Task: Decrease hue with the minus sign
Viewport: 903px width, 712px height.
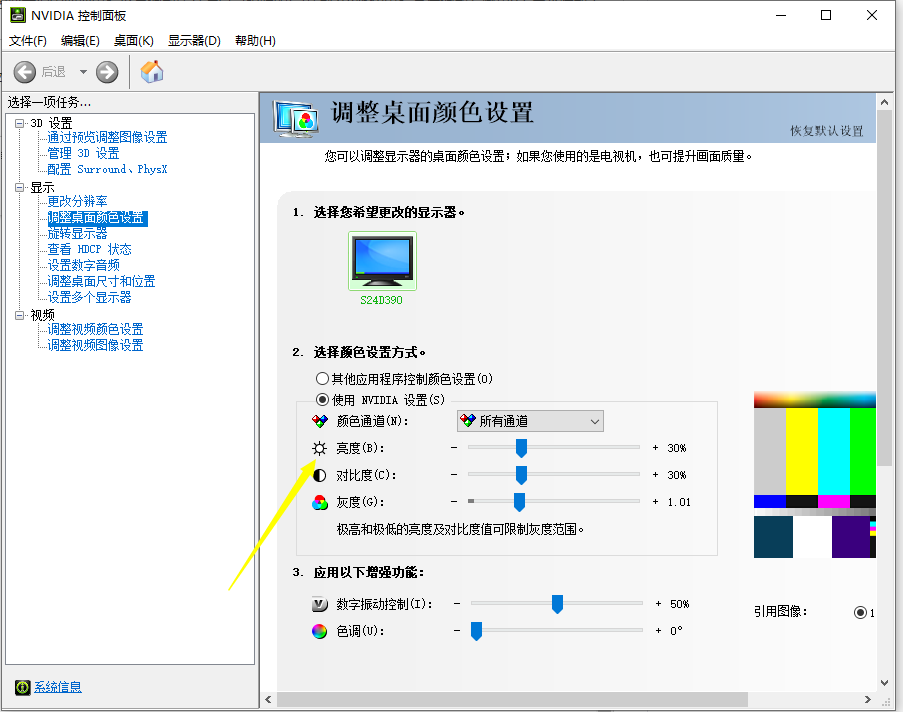Action: tap(457, 631)
